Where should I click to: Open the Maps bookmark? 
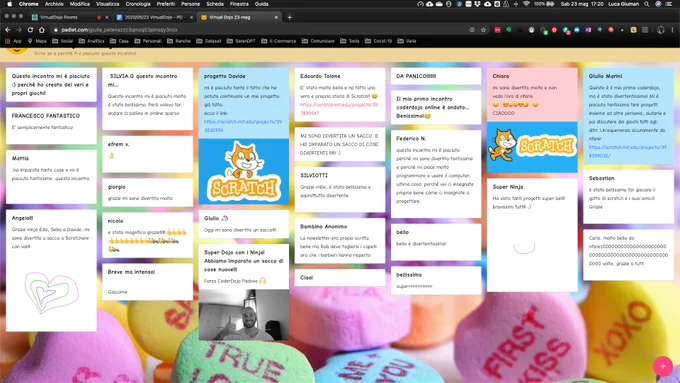37,41
